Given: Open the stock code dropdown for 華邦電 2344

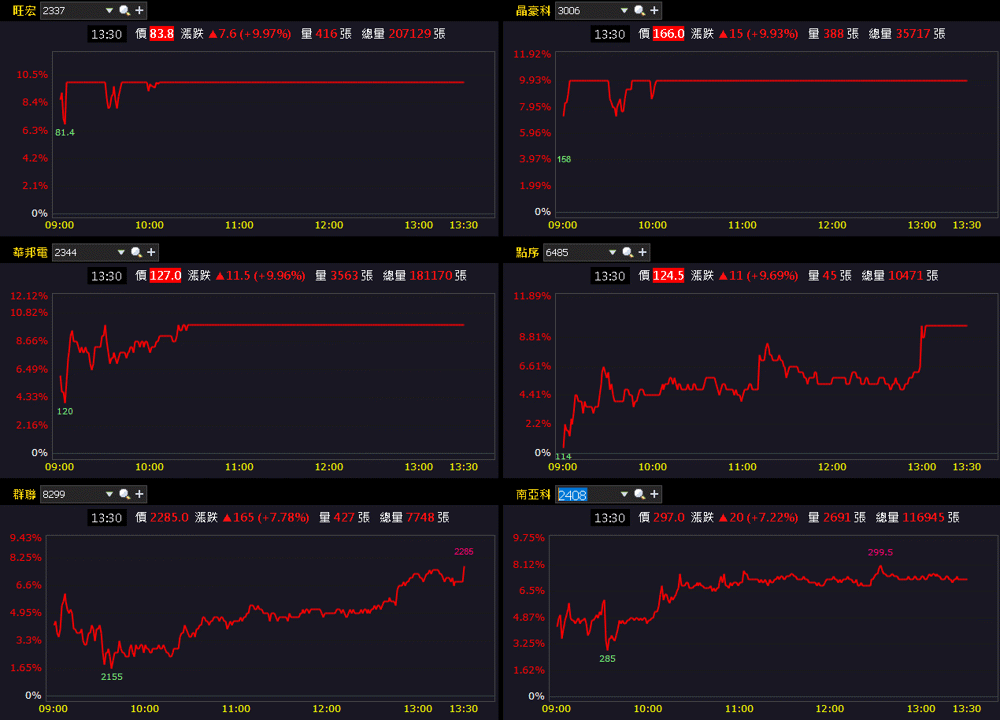Looking at the screenshot, I should tap(121, 252).
